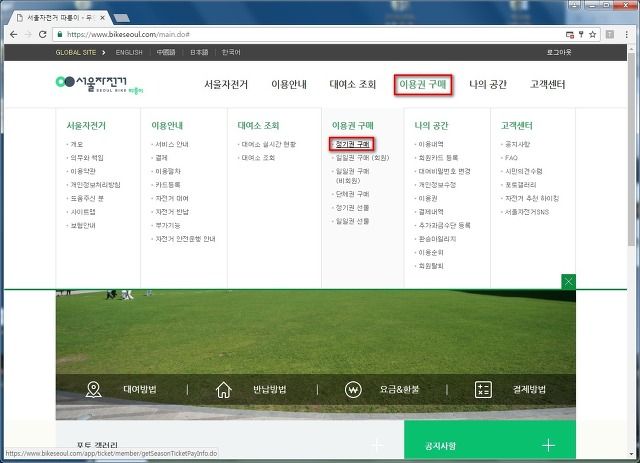Viewport: 640px width, 463px height.
Task: Open 개요 under 서울자전거
Action: [77, 144]
